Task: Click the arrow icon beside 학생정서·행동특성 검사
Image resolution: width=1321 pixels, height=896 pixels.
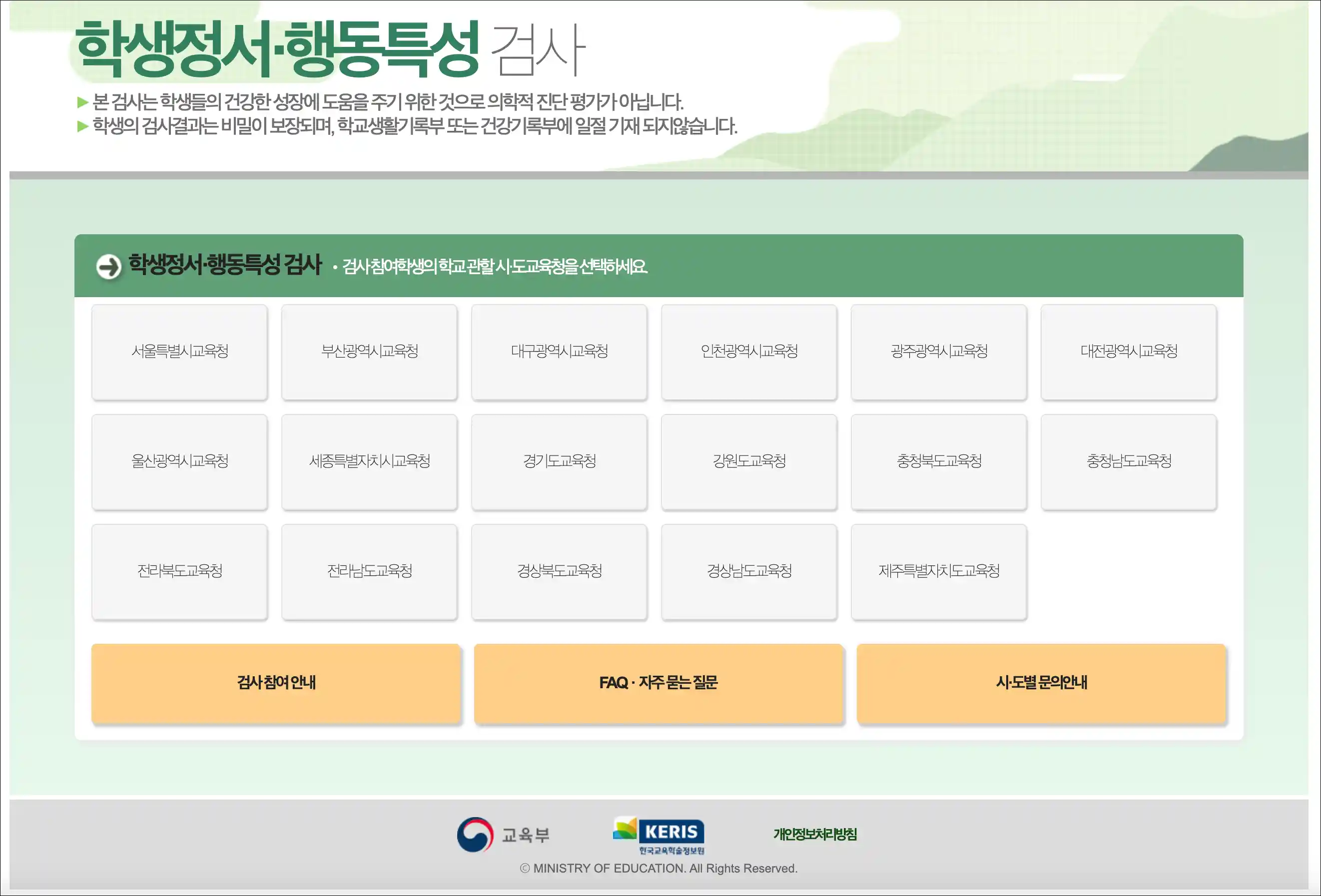Action: click(x=108, y=267)
